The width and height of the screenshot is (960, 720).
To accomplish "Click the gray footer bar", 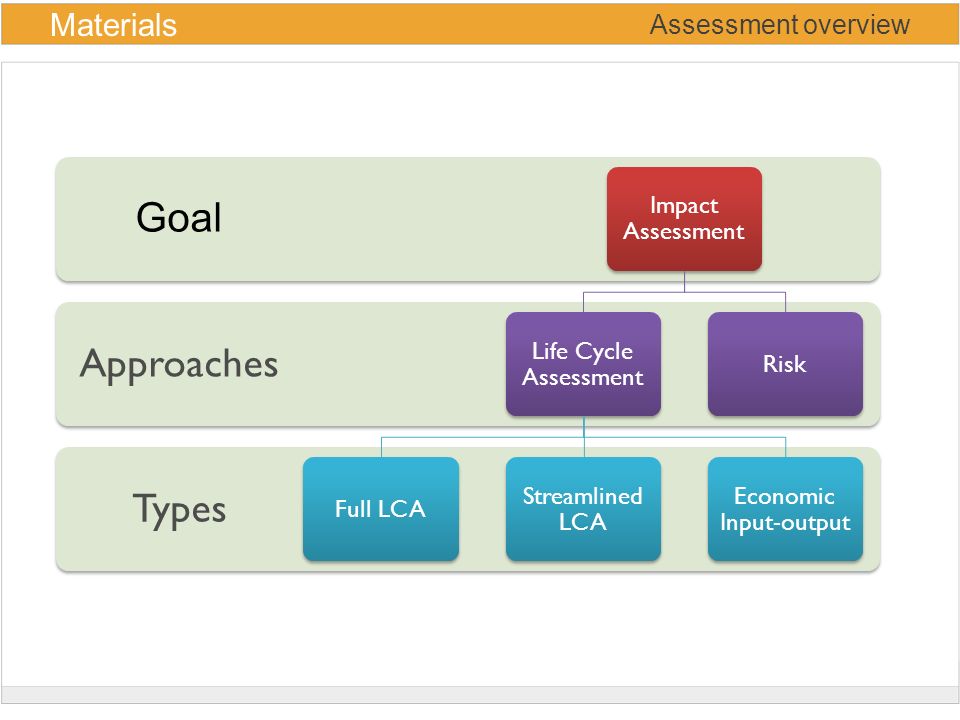I will (x=480, y=695).
